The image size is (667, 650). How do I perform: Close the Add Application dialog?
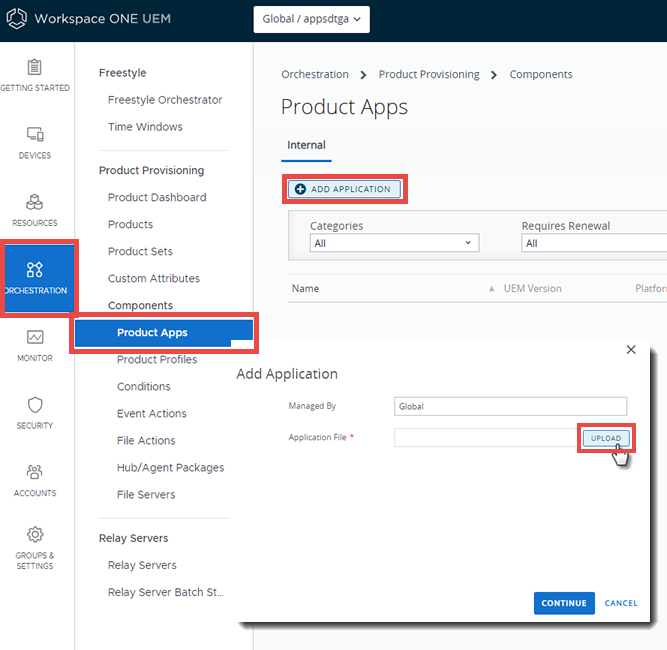[x=631, y=350]
